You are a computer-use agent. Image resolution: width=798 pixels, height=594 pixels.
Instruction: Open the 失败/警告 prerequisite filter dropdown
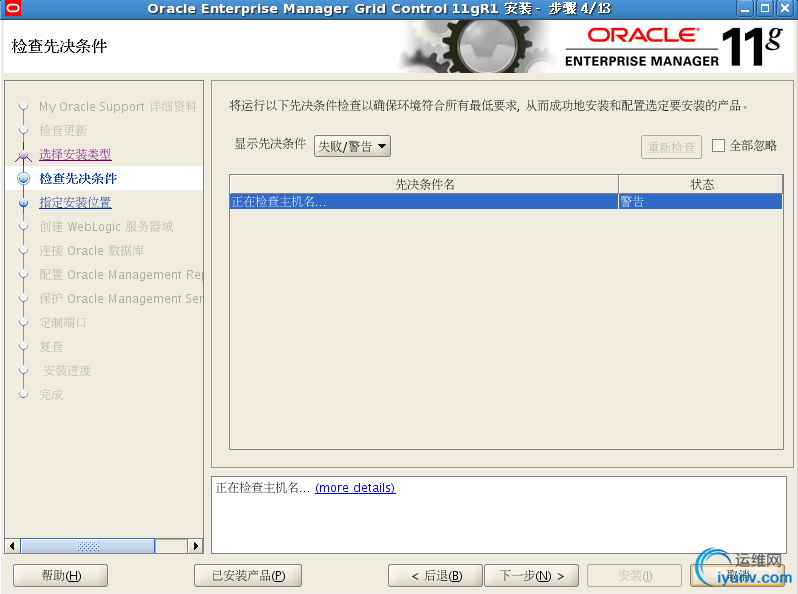tap(352, 147)
